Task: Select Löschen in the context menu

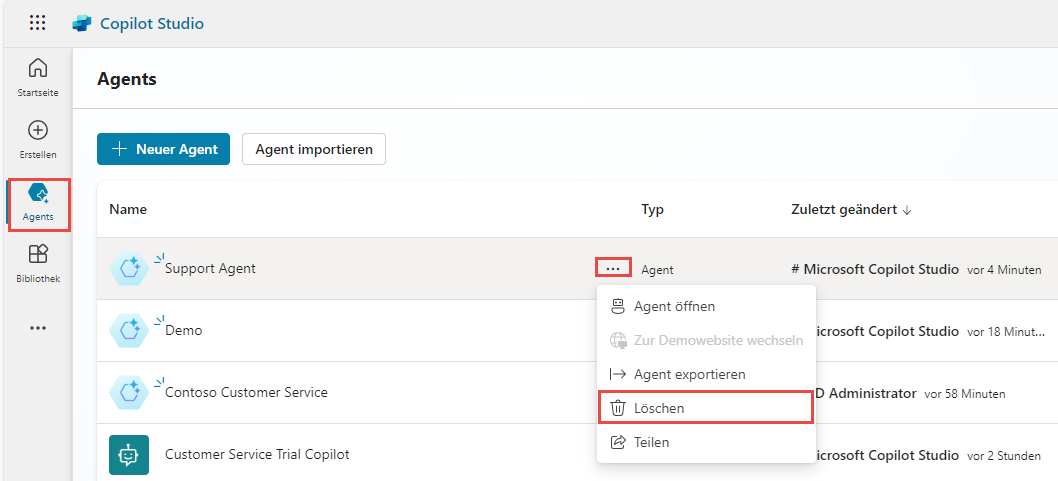Action: [659, 408]
